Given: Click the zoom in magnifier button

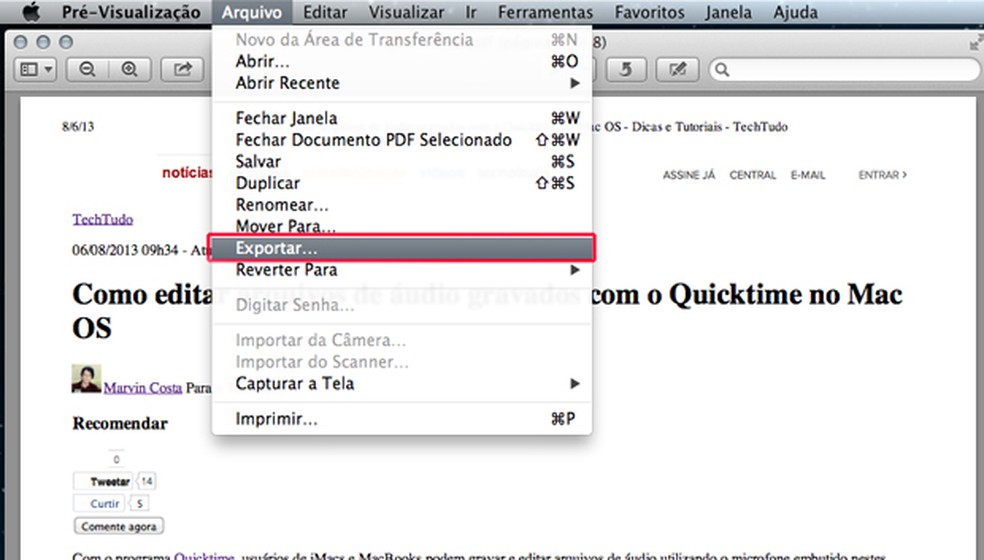Looking at the screenshot, I should (130, 69).
